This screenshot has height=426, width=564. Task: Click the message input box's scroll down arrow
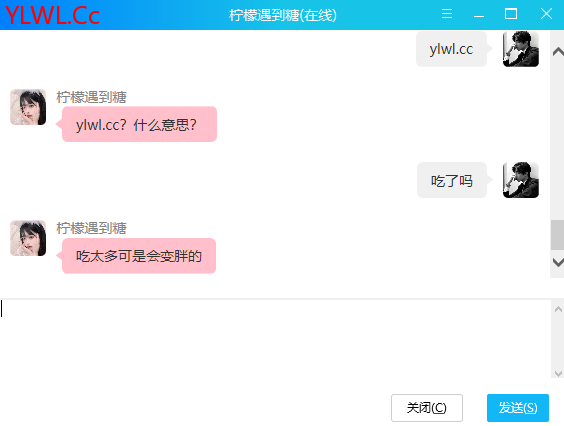[x=558, y=373]
